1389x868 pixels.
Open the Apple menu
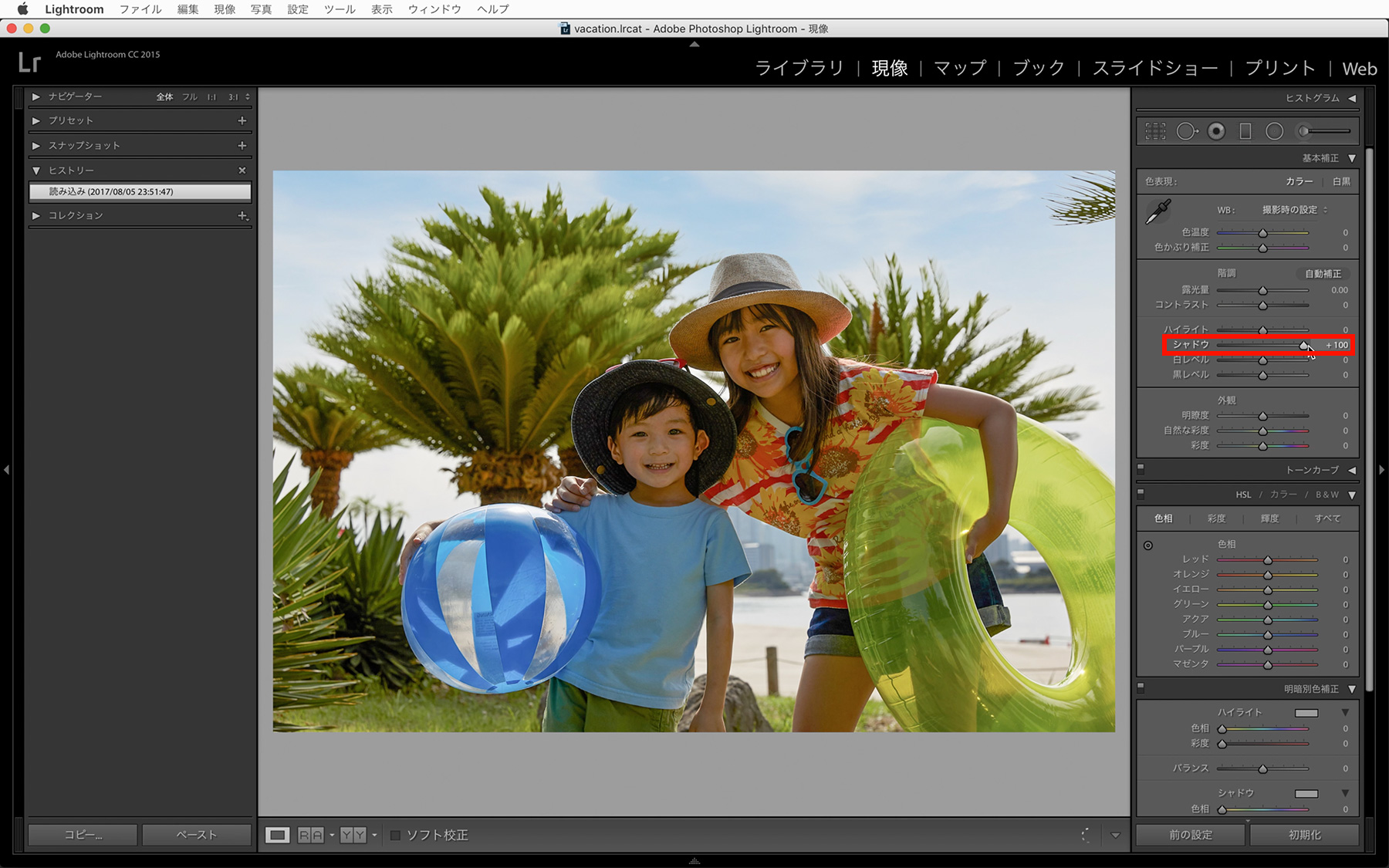pyautogui.click(x=22, y=9)
